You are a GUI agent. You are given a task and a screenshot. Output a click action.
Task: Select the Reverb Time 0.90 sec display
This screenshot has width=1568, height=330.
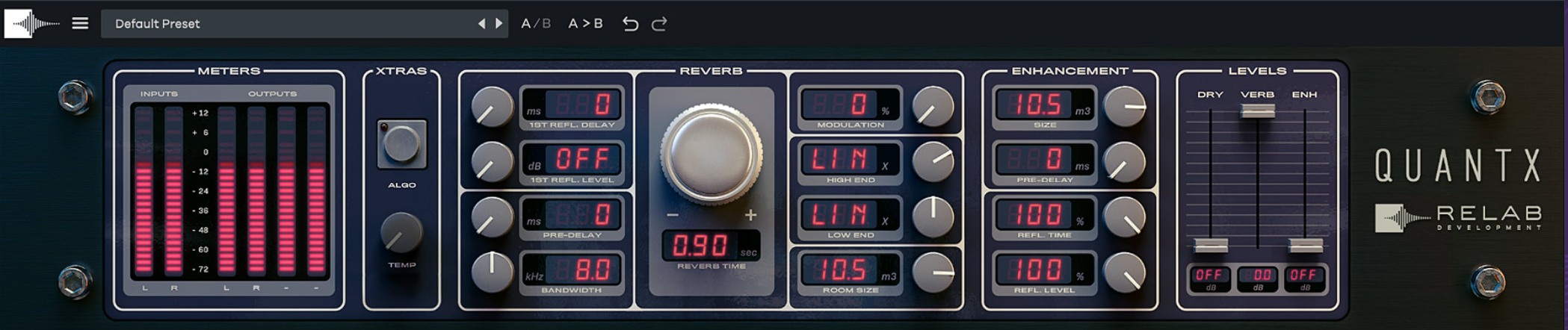[x=711, y=245]
